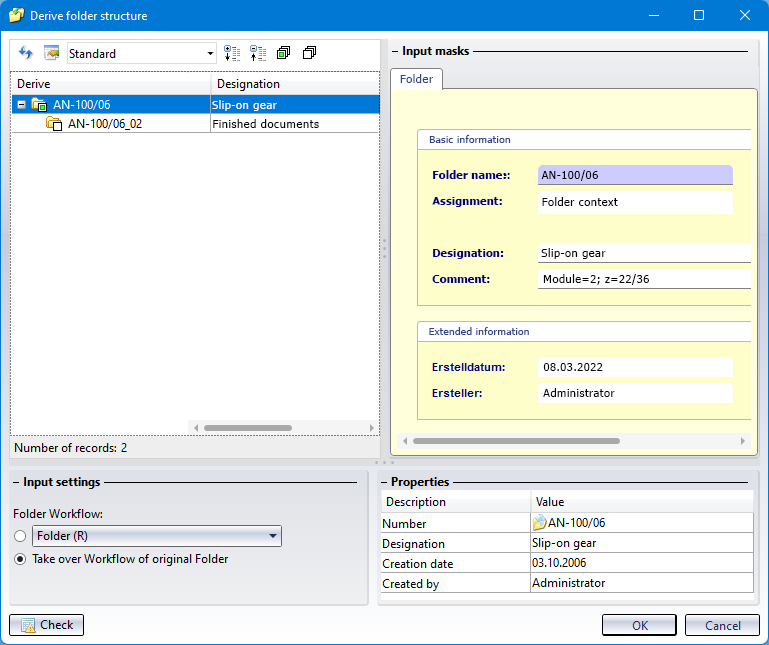The width and height of the screenshot is (769, 645).
Task: Click the refresh arrows icon in toolbar
Action: pos(26,53)
